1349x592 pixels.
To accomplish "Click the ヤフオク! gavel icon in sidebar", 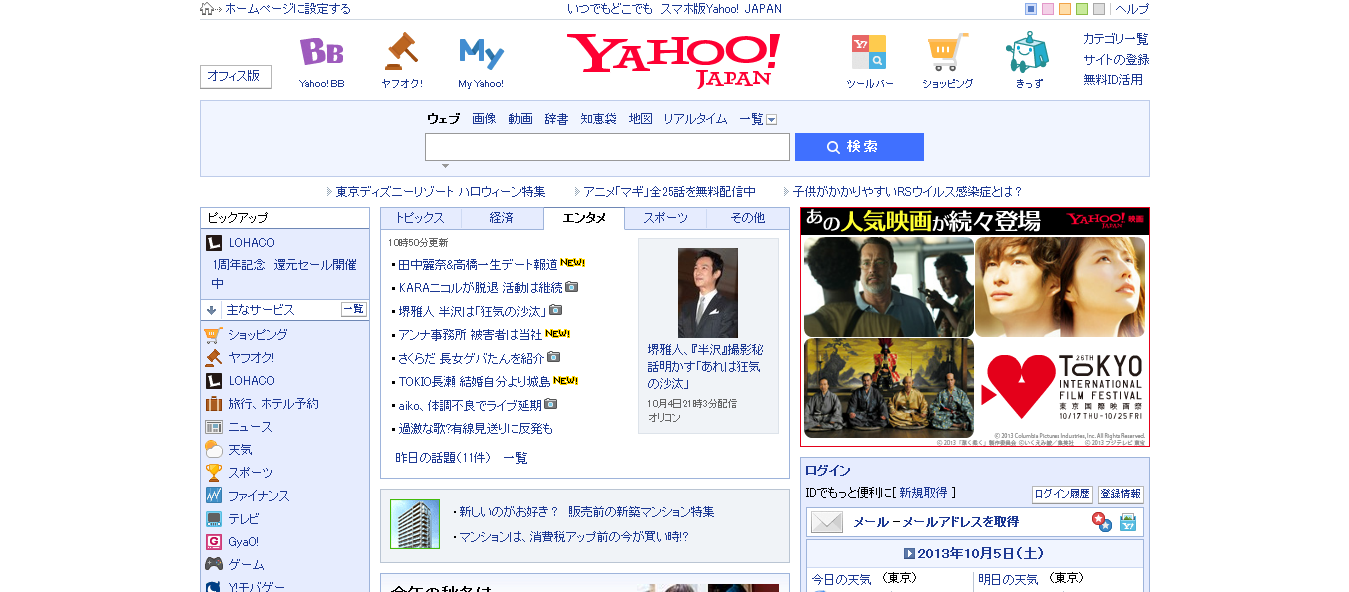I will pyautogui.click(x=213, y=358).
